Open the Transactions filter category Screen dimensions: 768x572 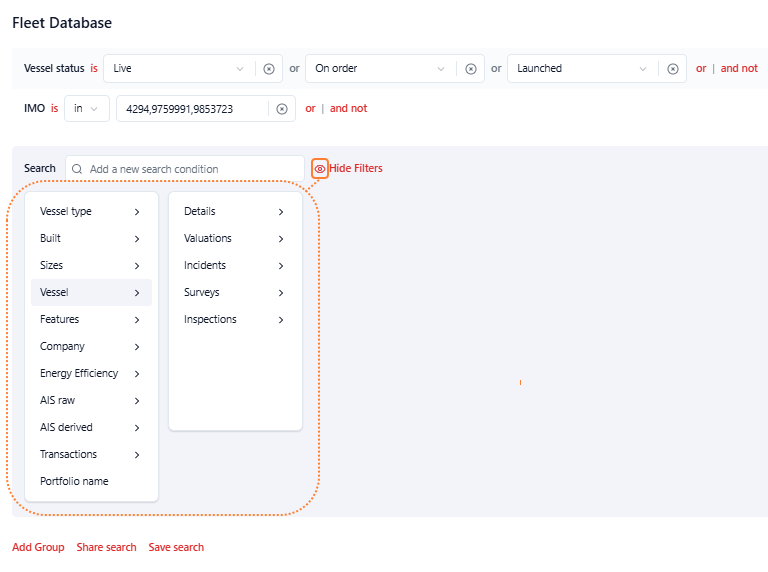point(91,454)
